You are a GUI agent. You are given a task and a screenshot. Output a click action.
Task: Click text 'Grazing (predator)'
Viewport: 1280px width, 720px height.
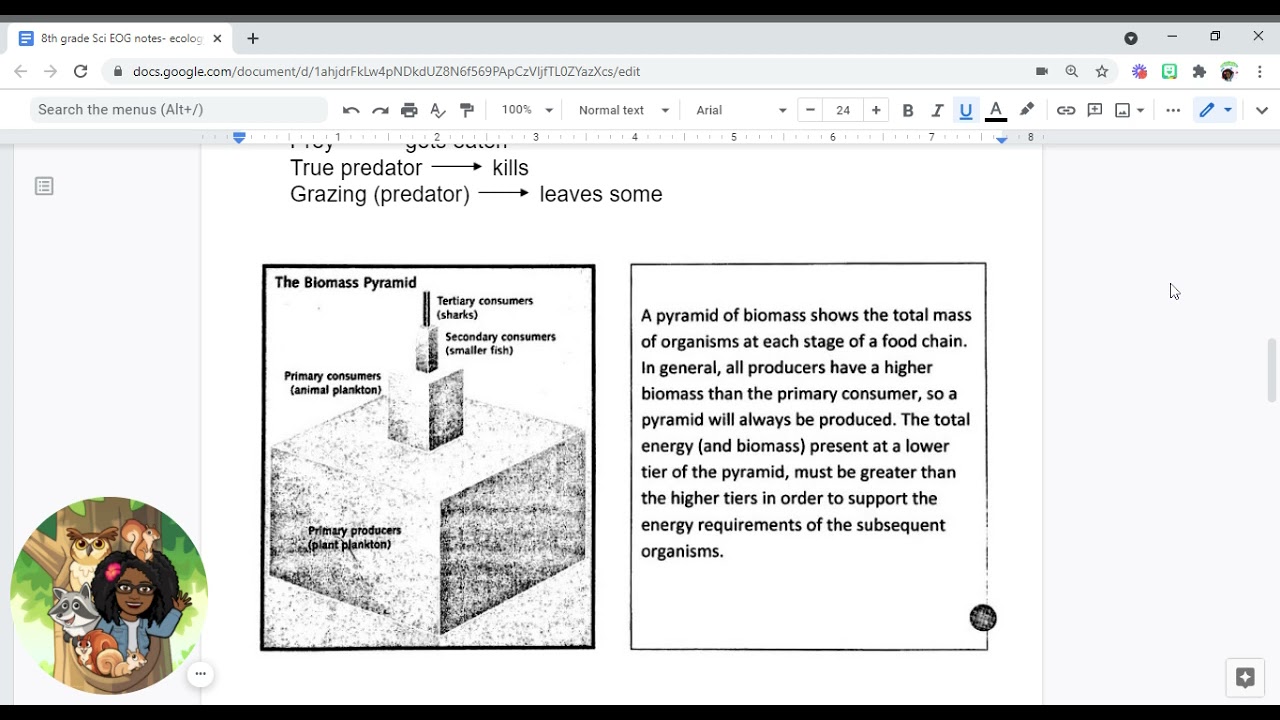coord(380,194)
